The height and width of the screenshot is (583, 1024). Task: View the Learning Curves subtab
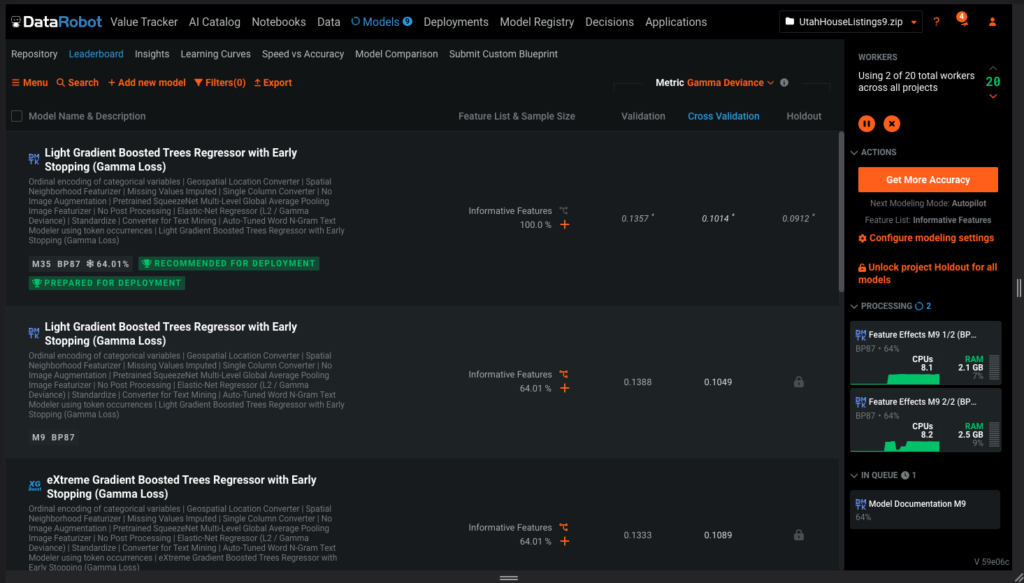coord(216,54)
